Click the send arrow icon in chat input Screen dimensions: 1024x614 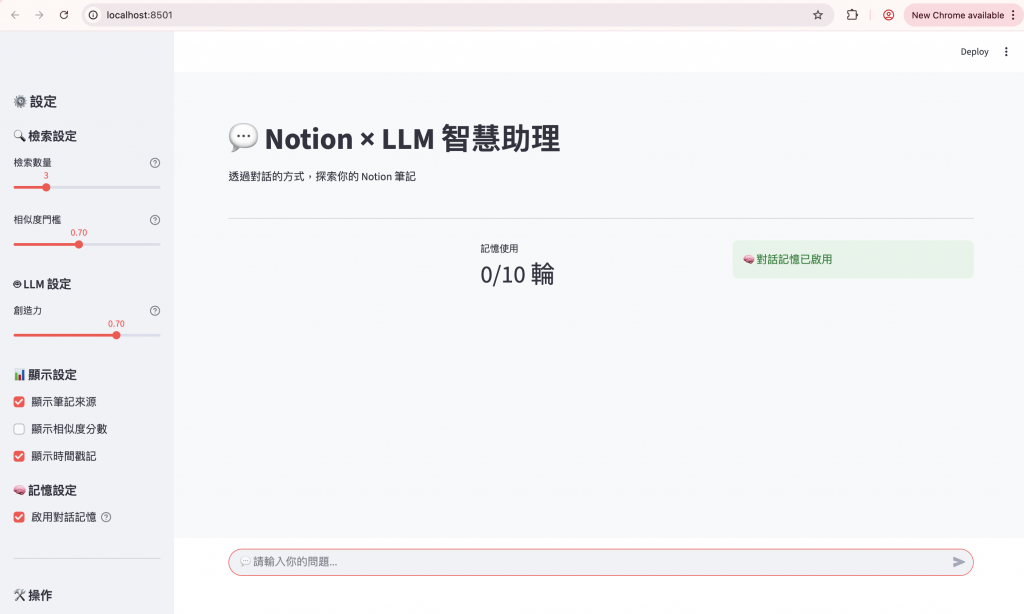[958, 562]
